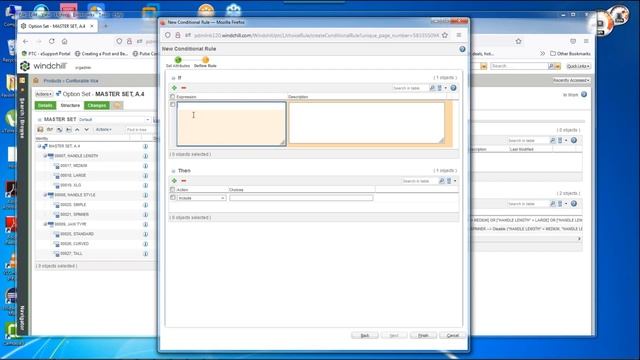The image size is (640, 360).
Task: Open Actions menu in structure toolbar
Action: (104, 129)
